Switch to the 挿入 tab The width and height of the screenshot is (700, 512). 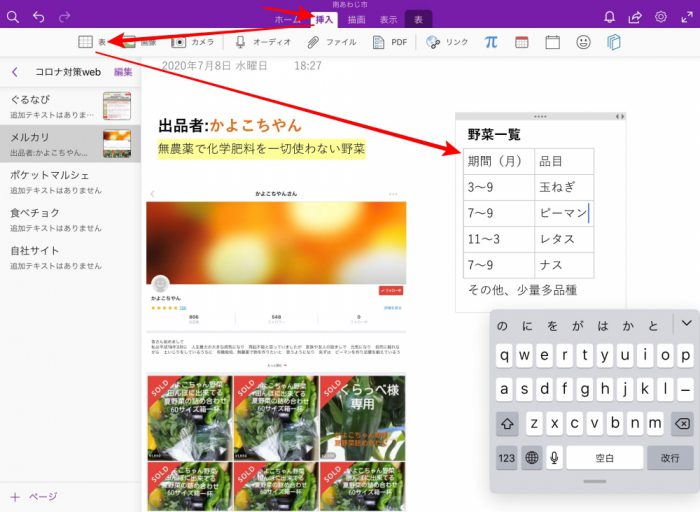[x=324, y=20]
